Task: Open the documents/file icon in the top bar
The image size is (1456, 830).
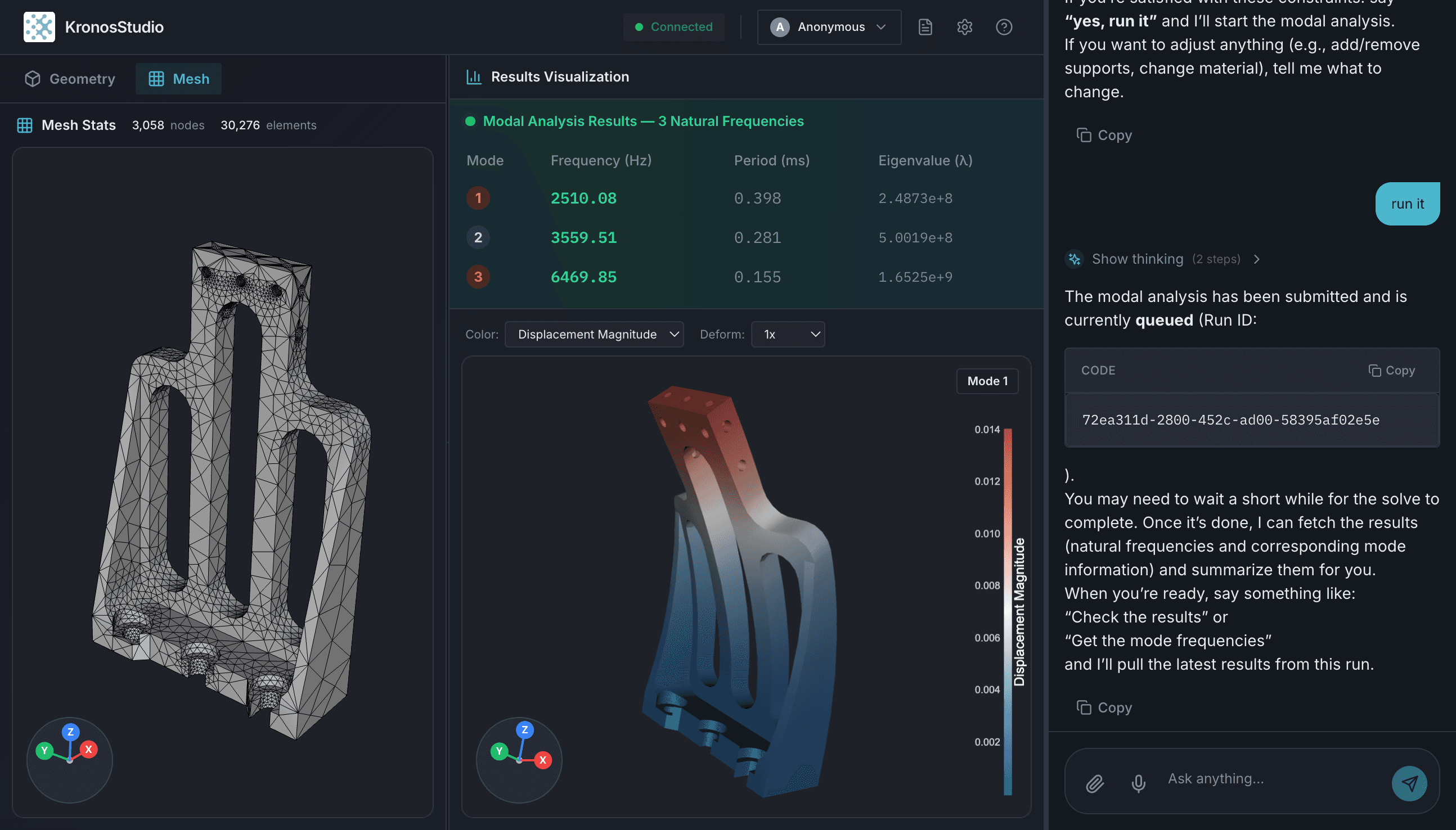Action: click(x=924, y=27)
